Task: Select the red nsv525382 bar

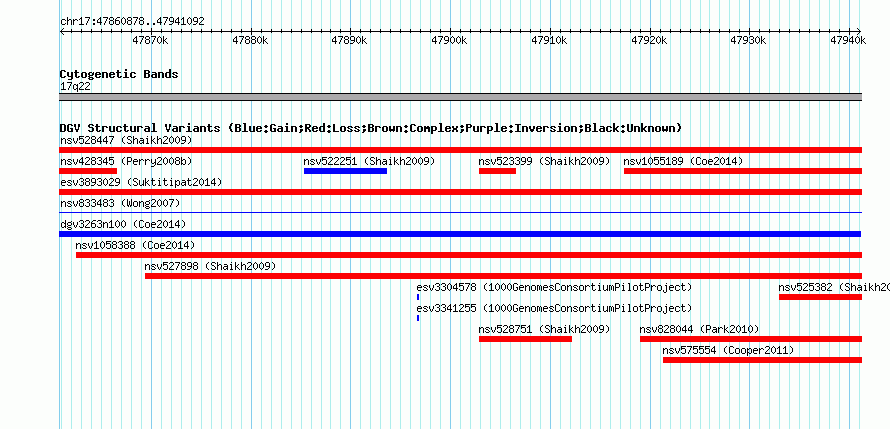Action: pos(821,297)
